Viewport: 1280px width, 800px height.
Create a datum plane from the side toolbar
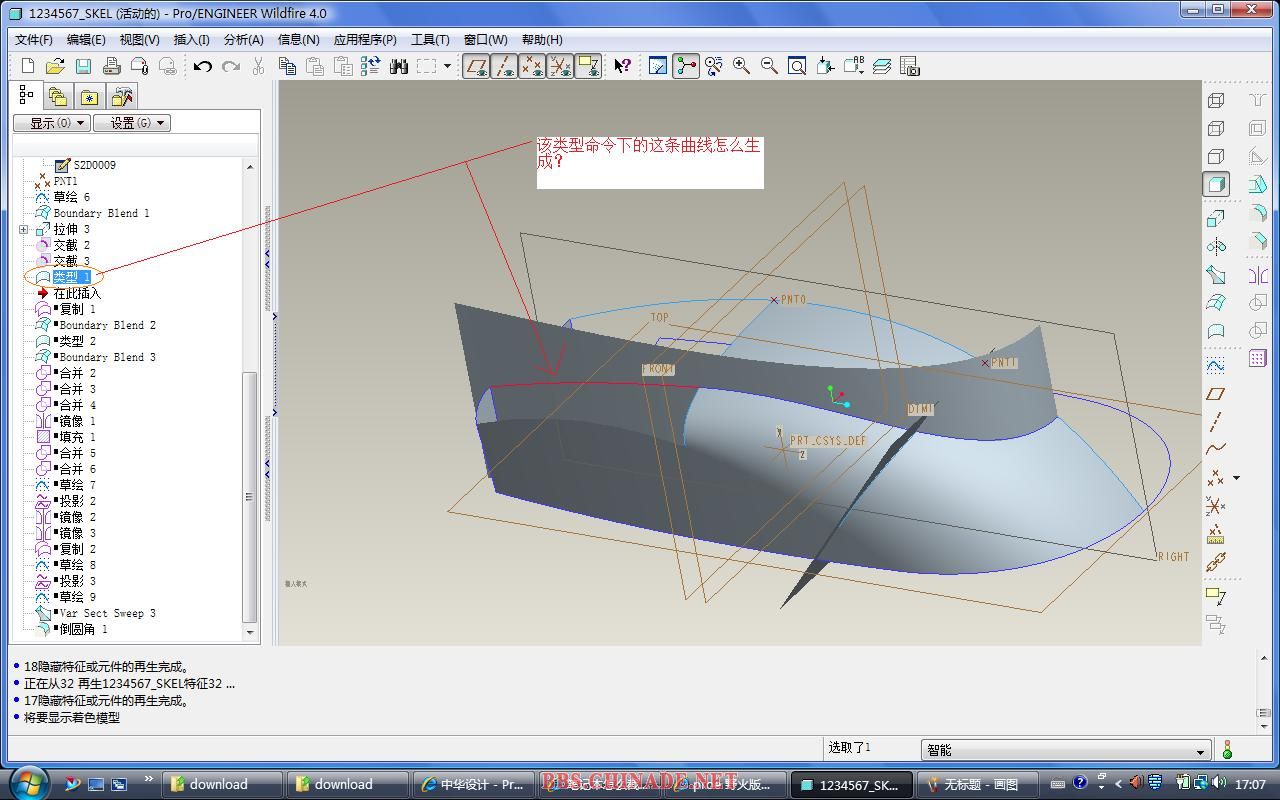[1216, 394]
